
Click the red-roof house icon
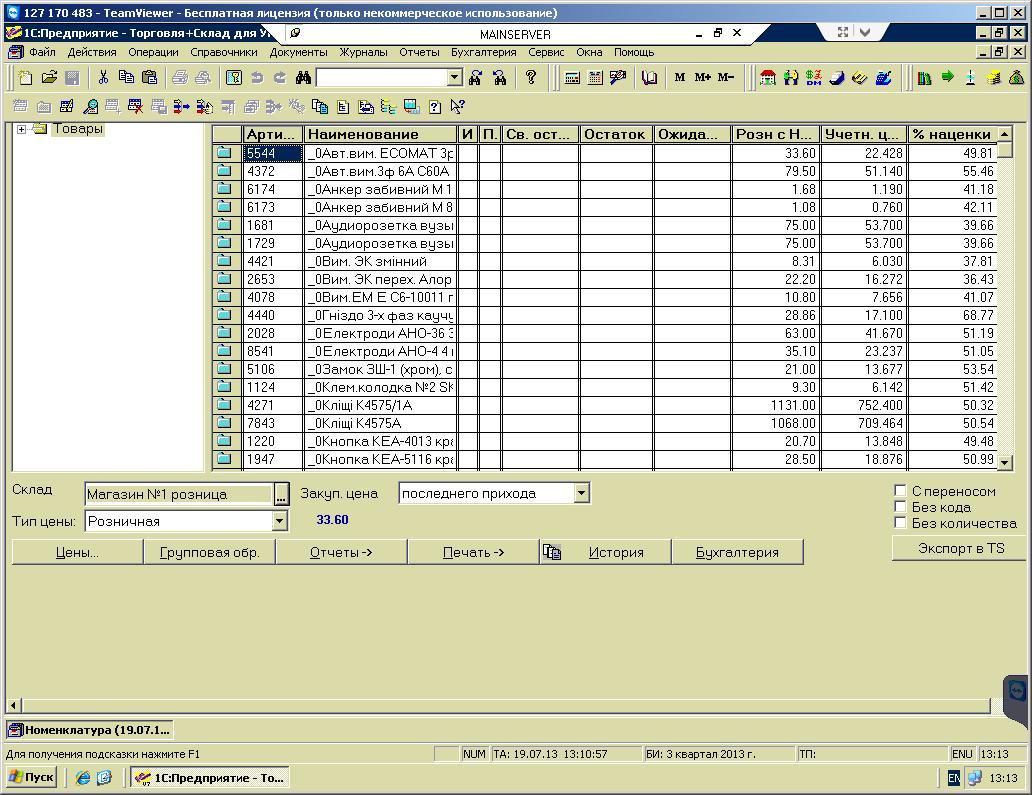tap(767, 78)
